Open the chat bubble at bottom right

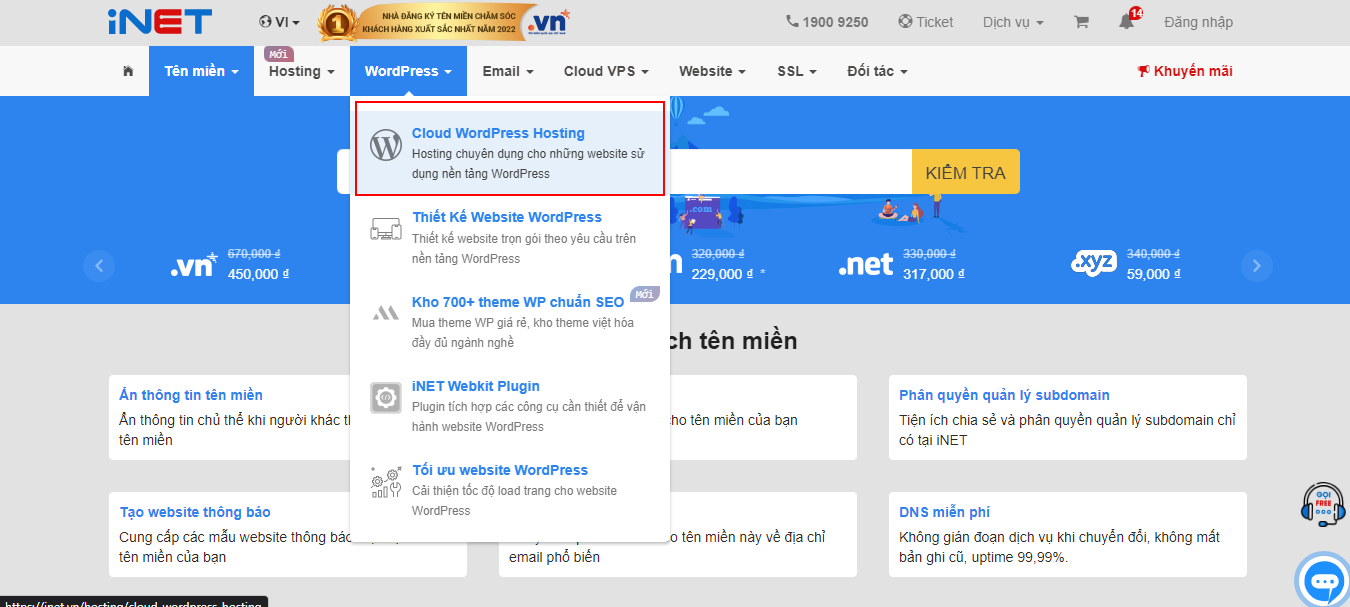click(x=1322, y=580)
